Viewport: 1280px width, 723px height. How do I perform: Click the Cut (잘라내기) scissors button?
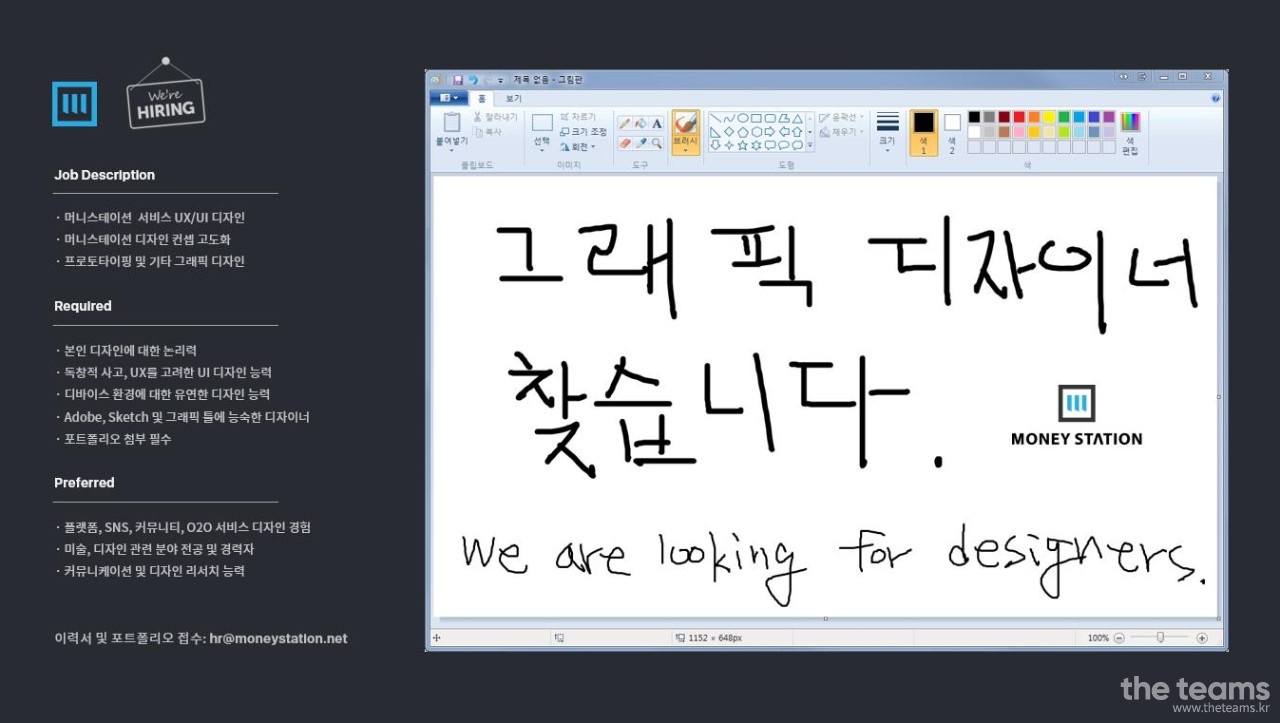pyautogui.click(x=494, y=117)
